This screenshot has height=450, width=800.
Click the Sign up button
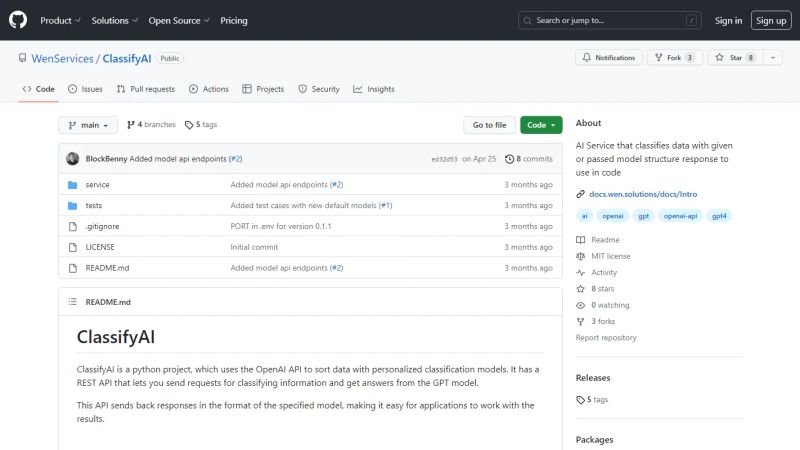[x=771, y=20]
